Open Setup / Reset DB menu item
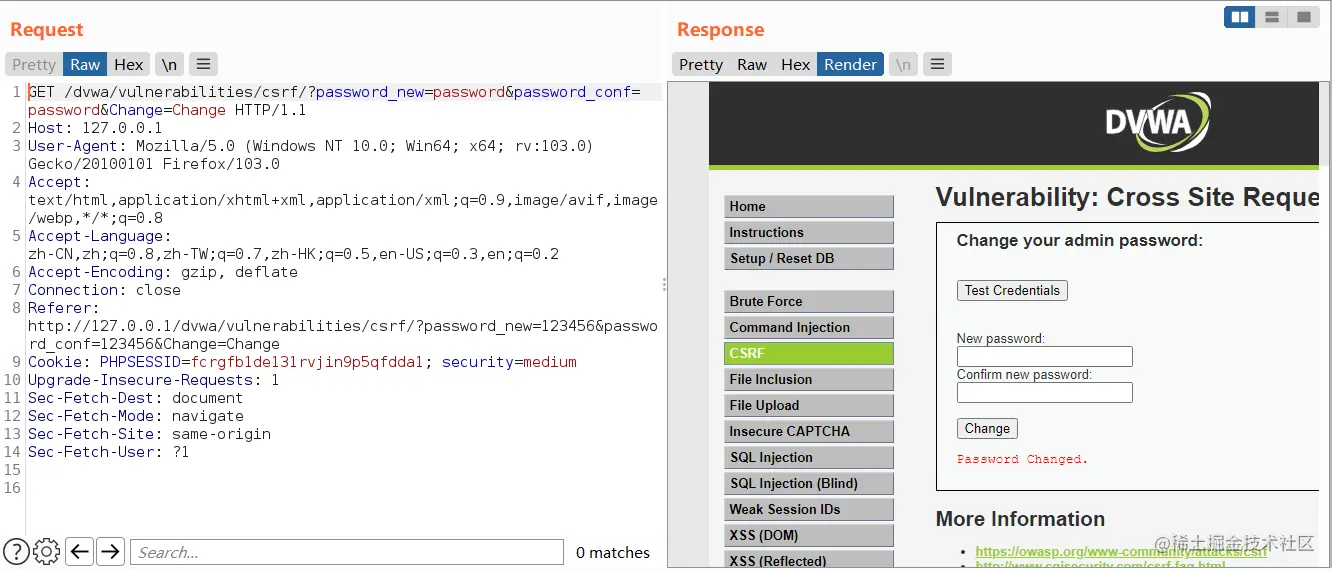This screenshot has width=1332, height=571. click(808, 258)
